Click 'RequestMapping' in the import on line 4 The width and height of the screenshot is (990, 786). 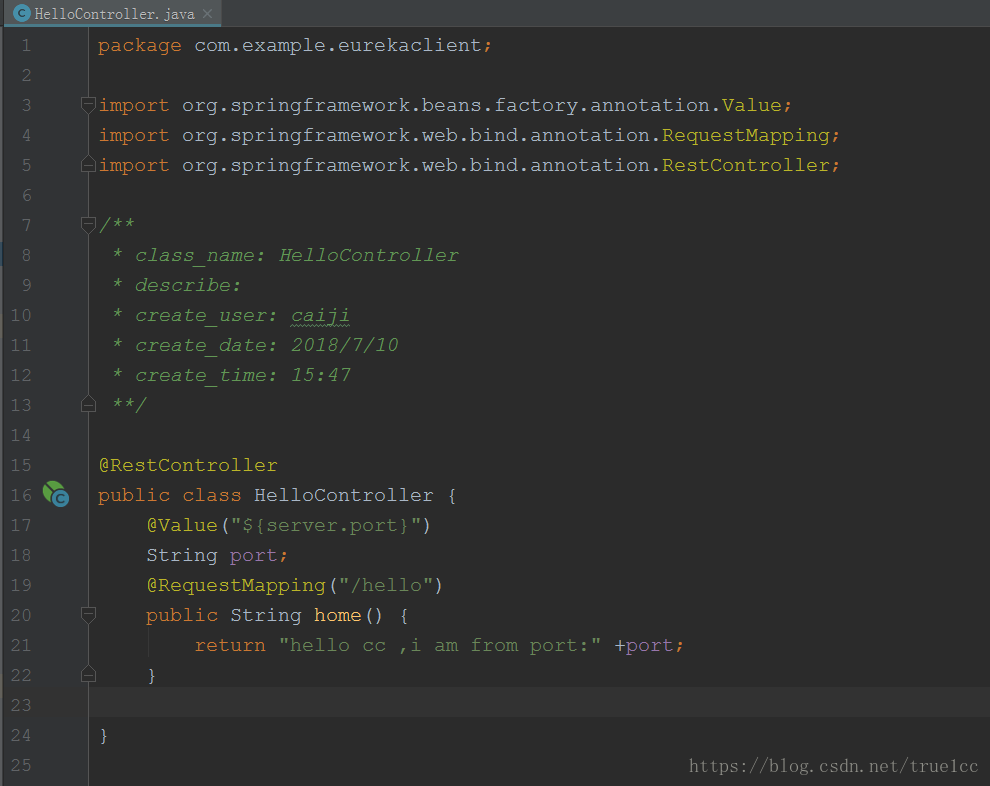tap(746, 136)
